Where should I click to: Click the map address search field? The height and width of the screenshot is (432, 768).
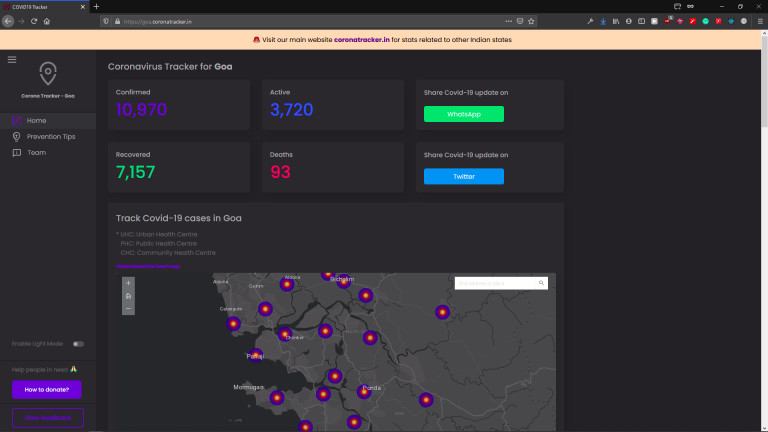(x=495, y=283)
